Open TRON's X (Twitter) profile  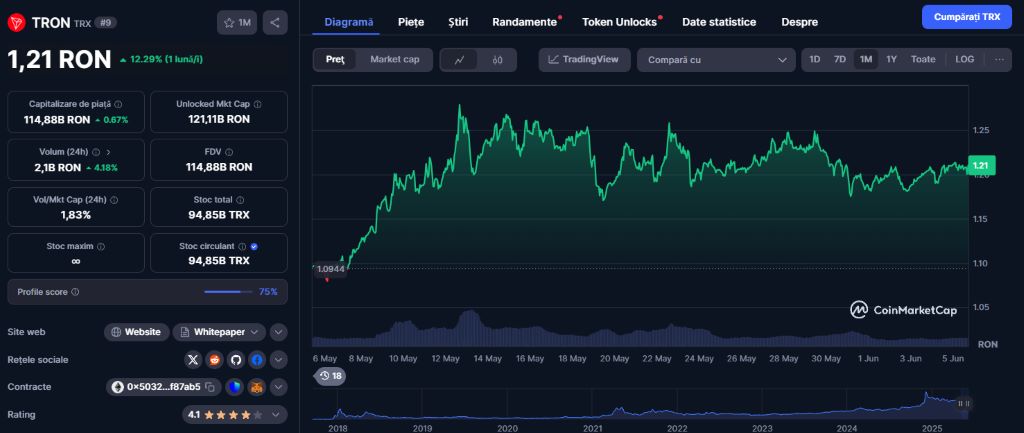pos(194,359)
